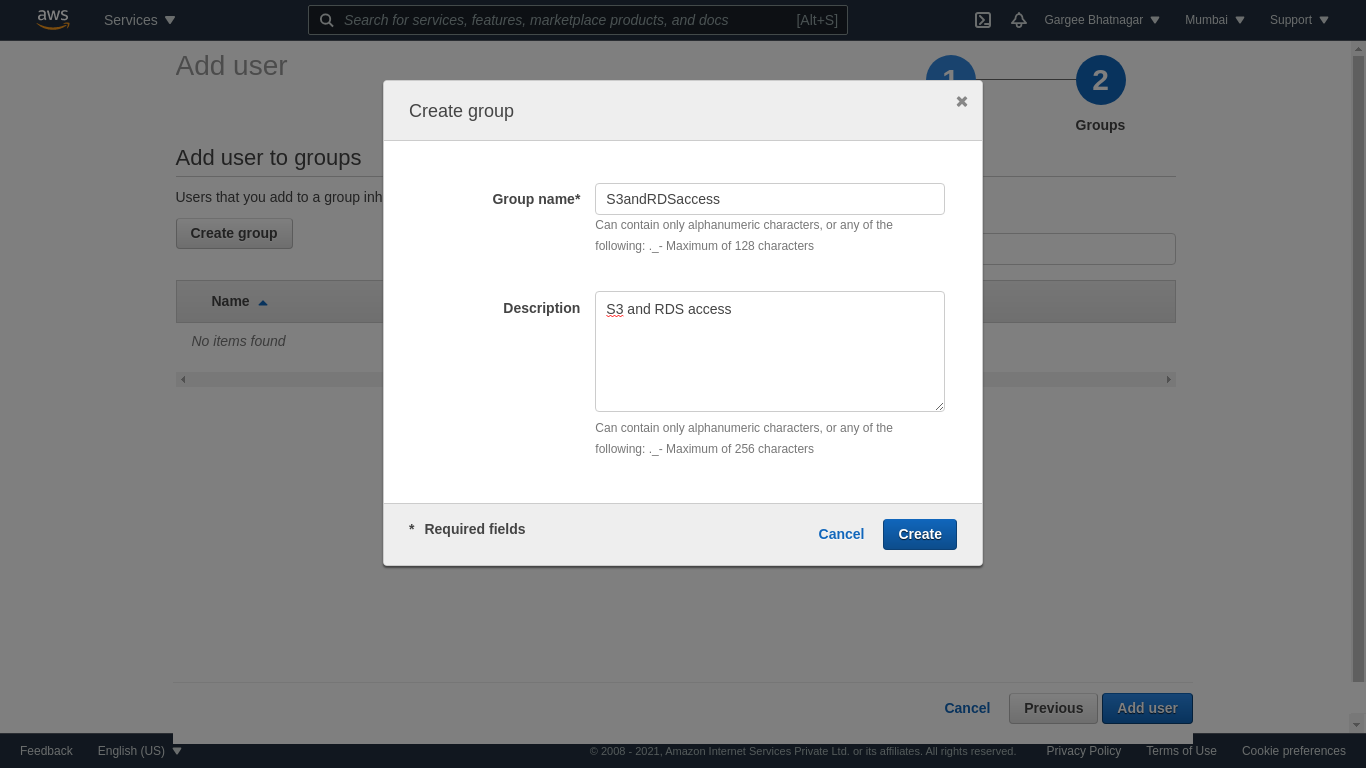This screenshot has height=768, width=1366.
Task: Click the table's left scroll arrow
Action: coord(183,379)
